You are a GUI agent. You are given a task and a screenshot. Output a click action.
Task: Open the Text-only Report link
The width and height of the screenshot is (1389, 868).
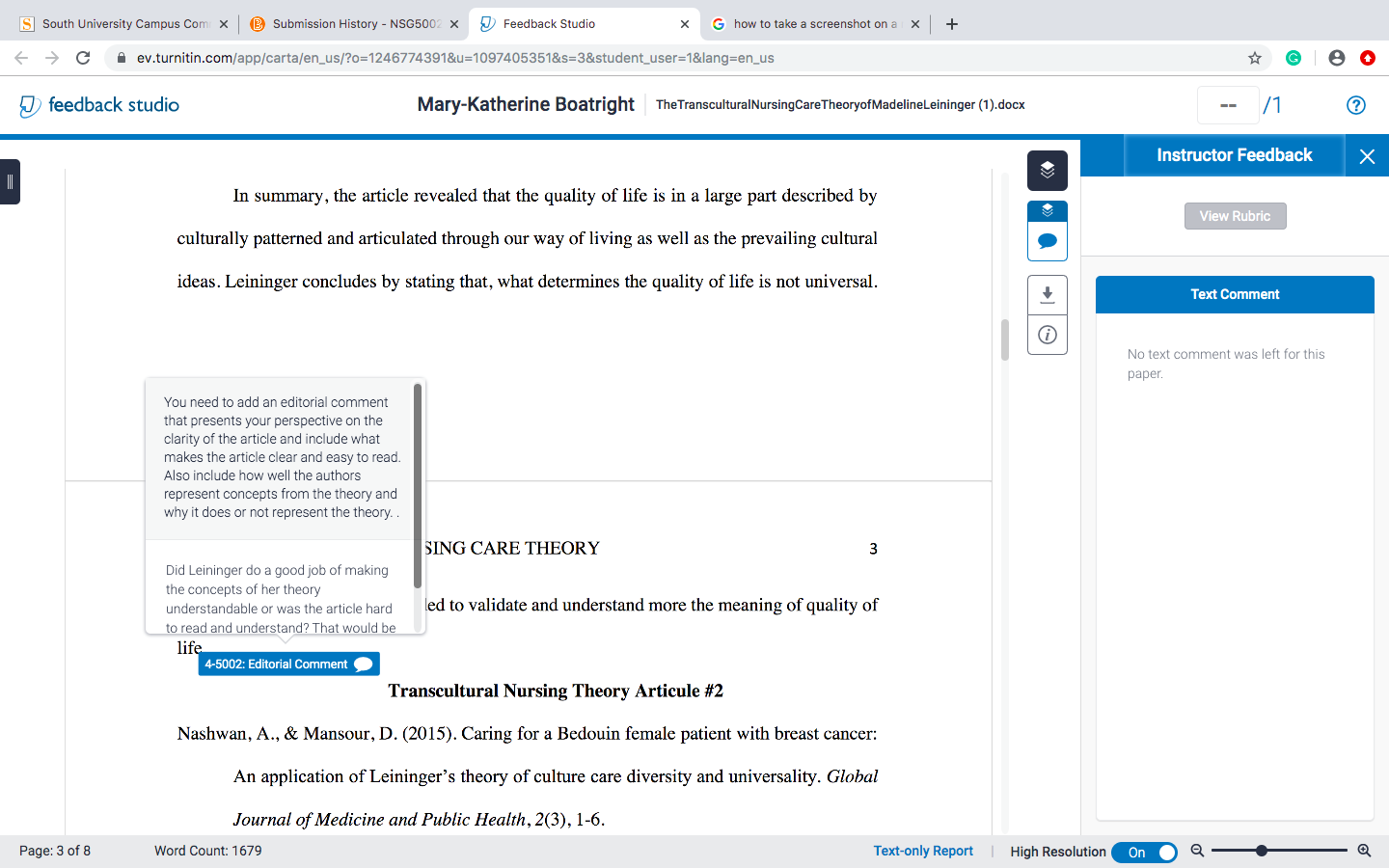click(x=923, y=851)
